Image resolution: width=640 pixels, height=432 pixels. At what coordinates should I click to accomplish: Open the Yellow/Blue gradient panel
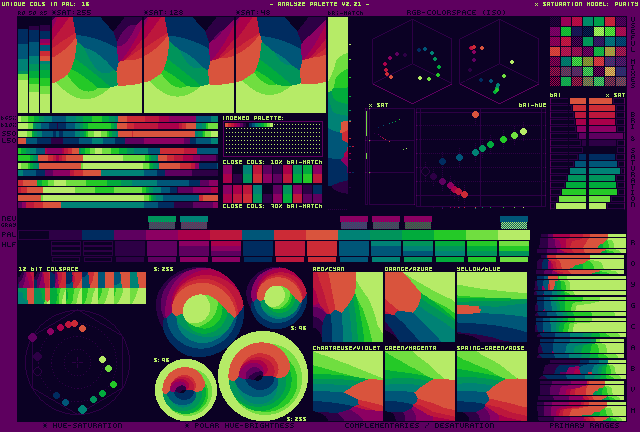point(491,310)
